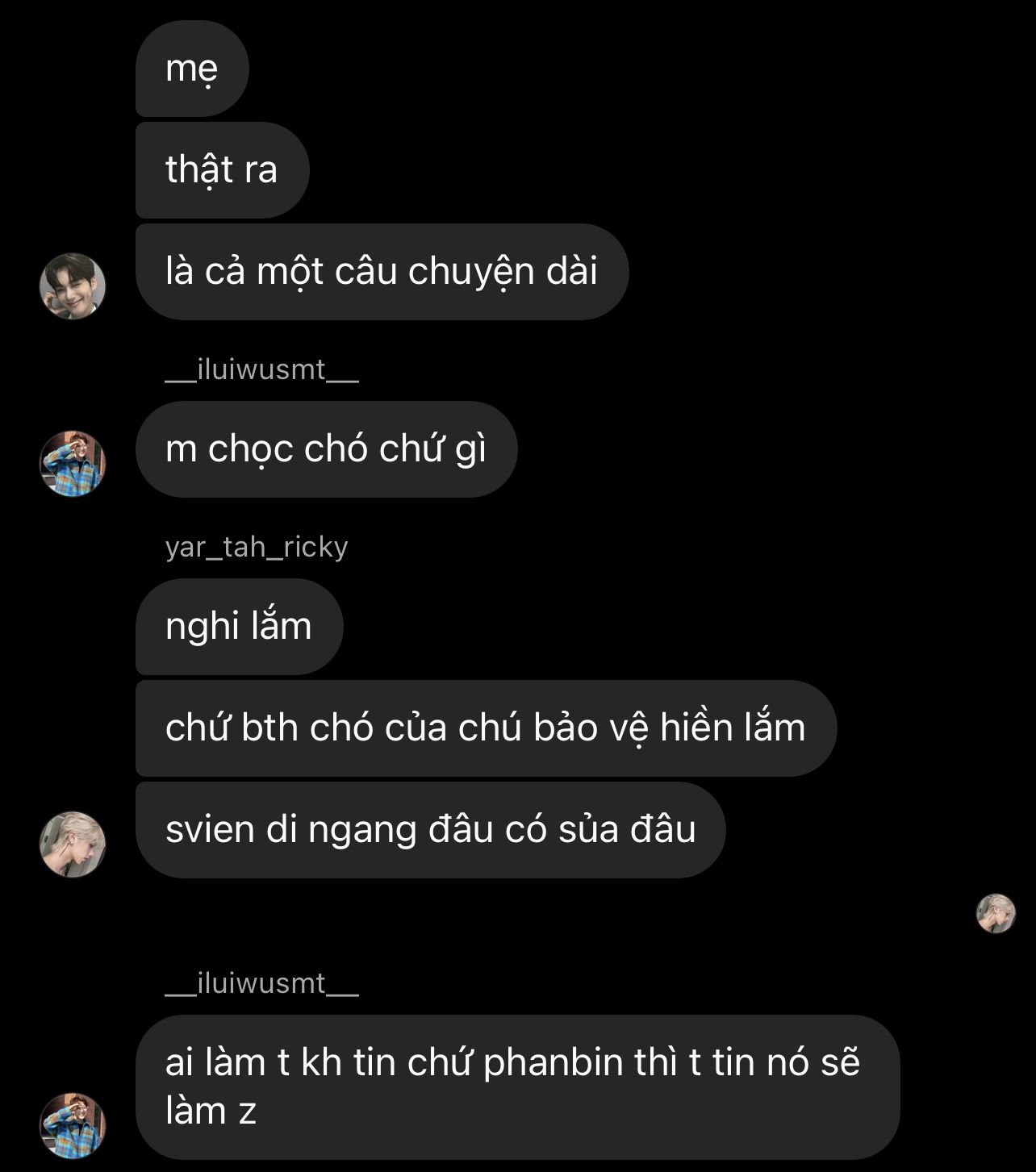The width and height of the screenshot is (1036, 1172).
Task: Click the 'làm z' line of the last bubble
Action: coord(211,1112)
